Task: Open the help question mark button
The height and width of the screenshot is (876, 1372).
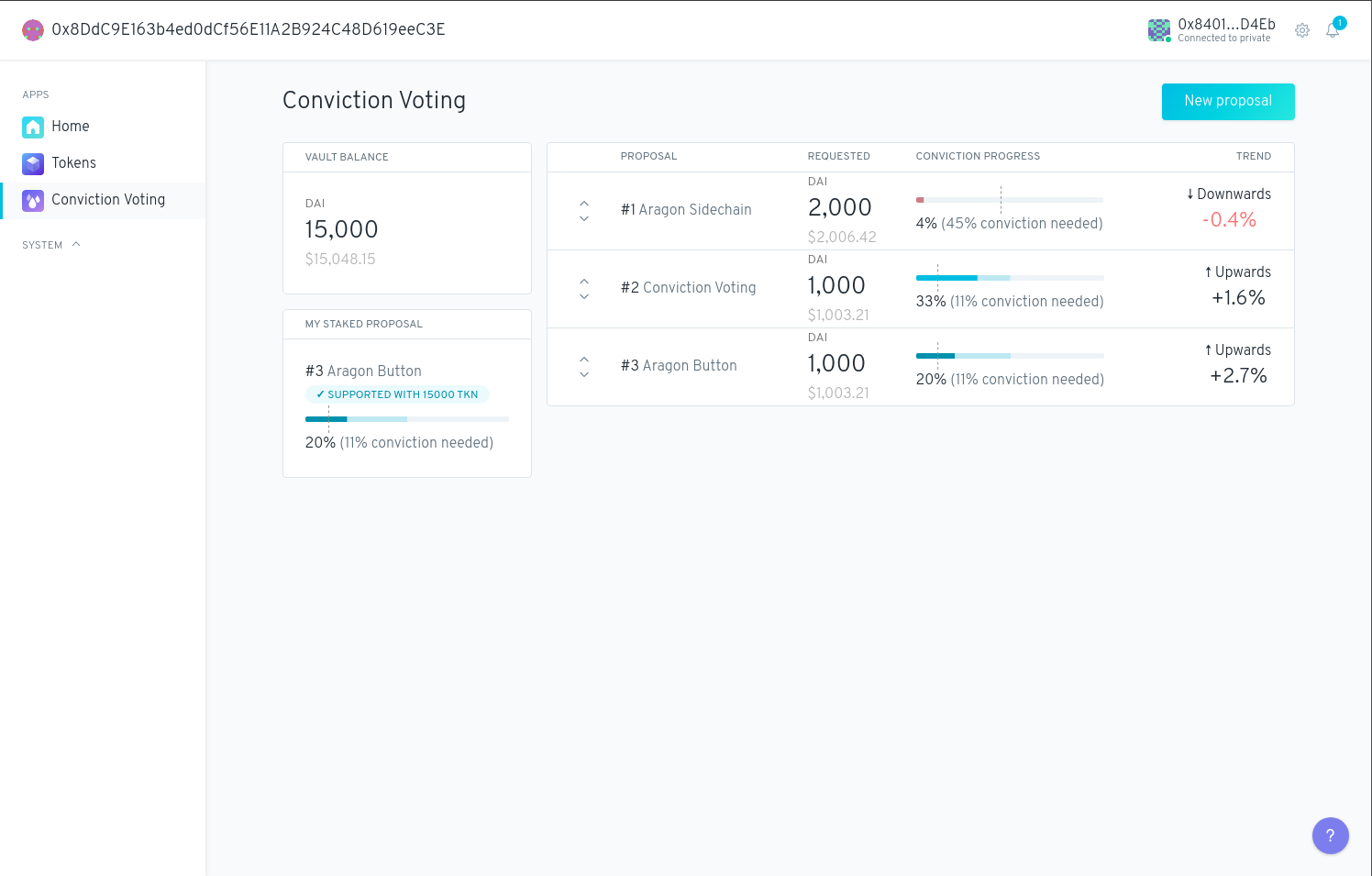Action: pos(1330,836)
